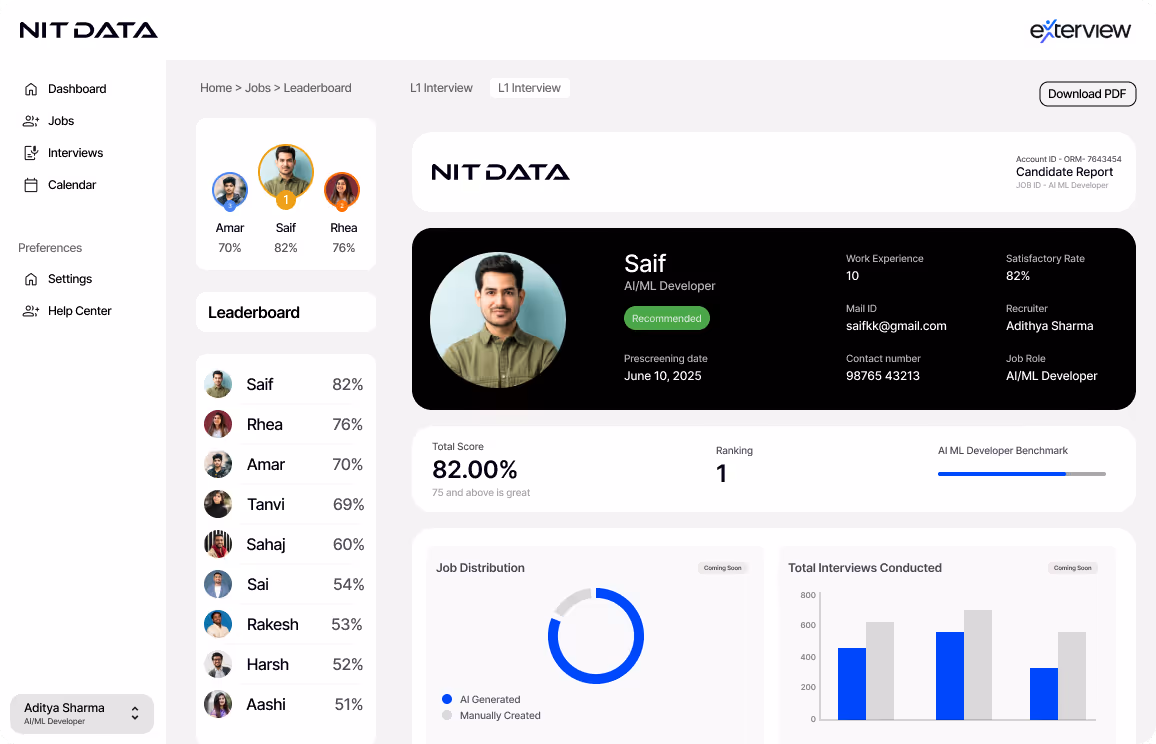The height and width of the screenshot is (744, 1156).
Task: Click the Settings icon under Preferences
Action: [x=31, y=279]
